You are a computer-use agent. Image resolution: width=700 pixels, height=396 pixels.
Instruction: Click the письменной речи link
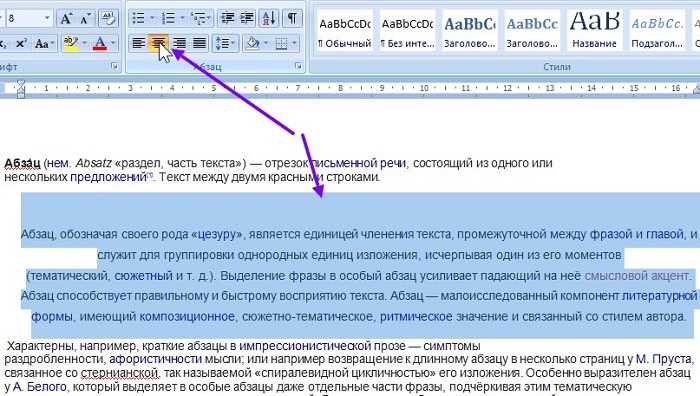click(358, 163)
